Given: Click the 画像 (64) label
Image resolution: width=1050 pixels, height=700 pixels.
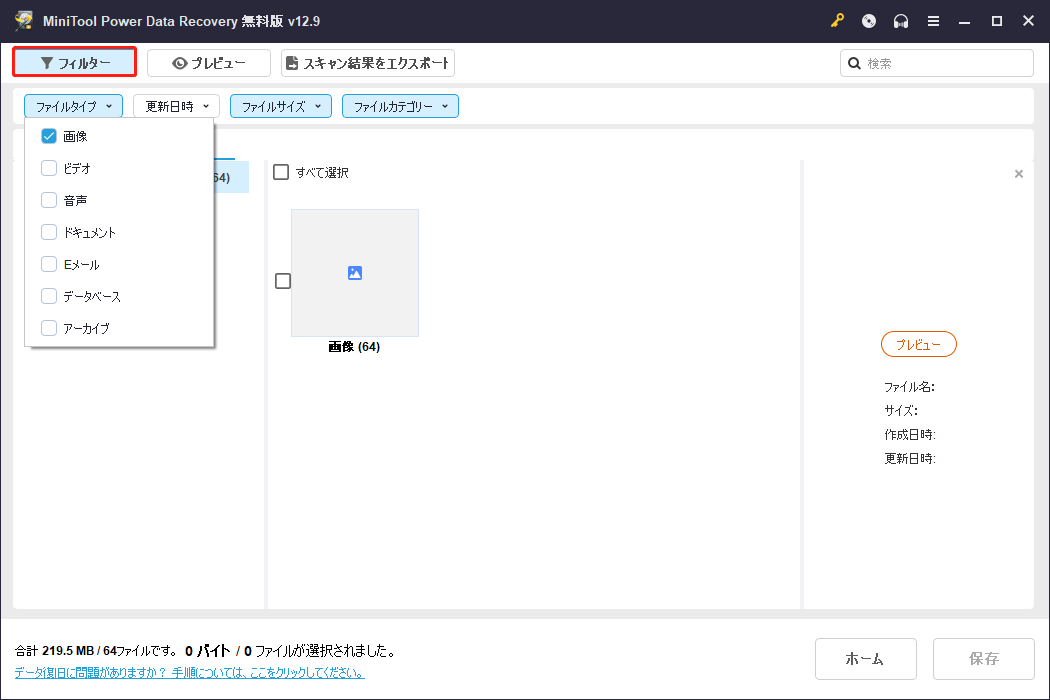Looking at the screenshot, I should coord(354,347).
